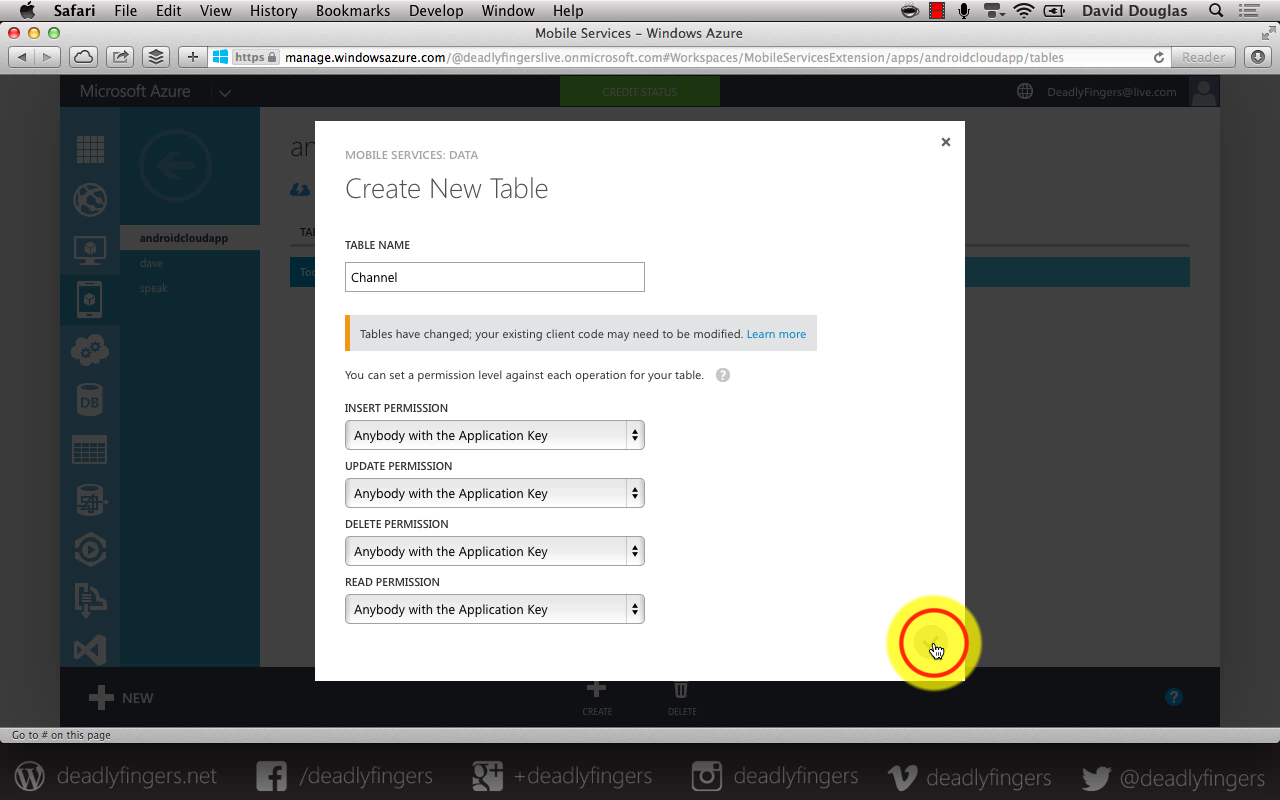Open the Bookmarks menu
This screenshot has width=1280, height=800.
353,11
